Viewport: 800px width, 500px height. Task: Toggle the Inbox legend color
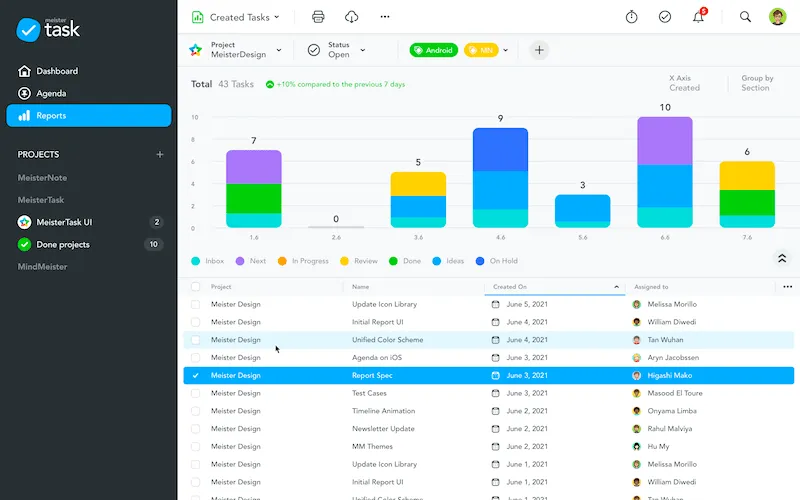click(195, 261)
